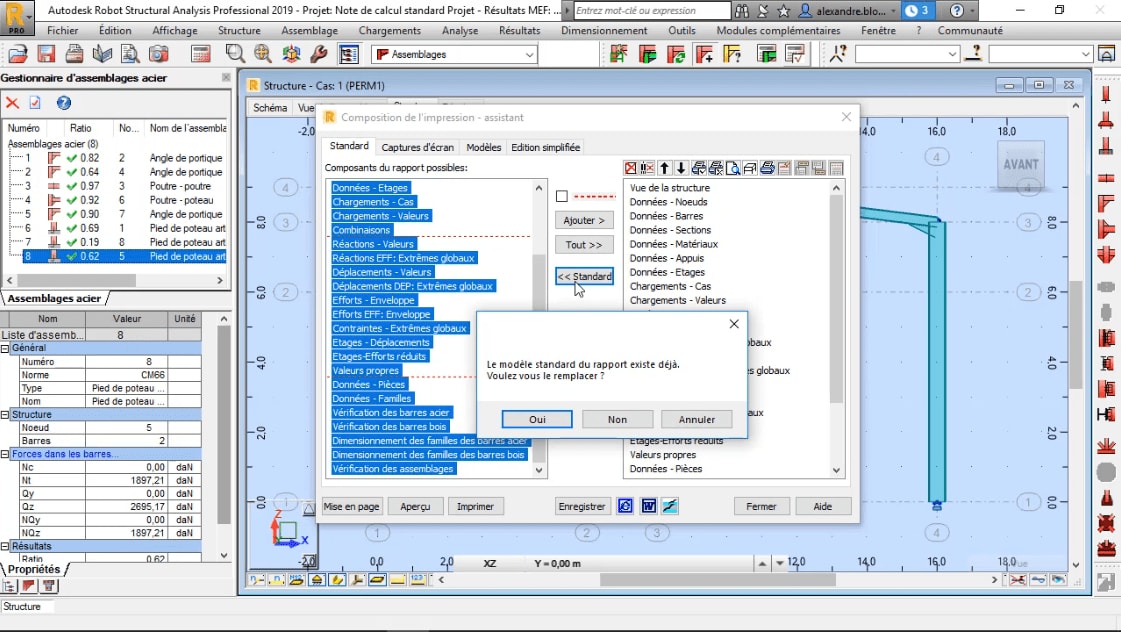This screenshot has width=1121, height=632.
Task: Delete all report components with red X
Action: click(631, 168)
